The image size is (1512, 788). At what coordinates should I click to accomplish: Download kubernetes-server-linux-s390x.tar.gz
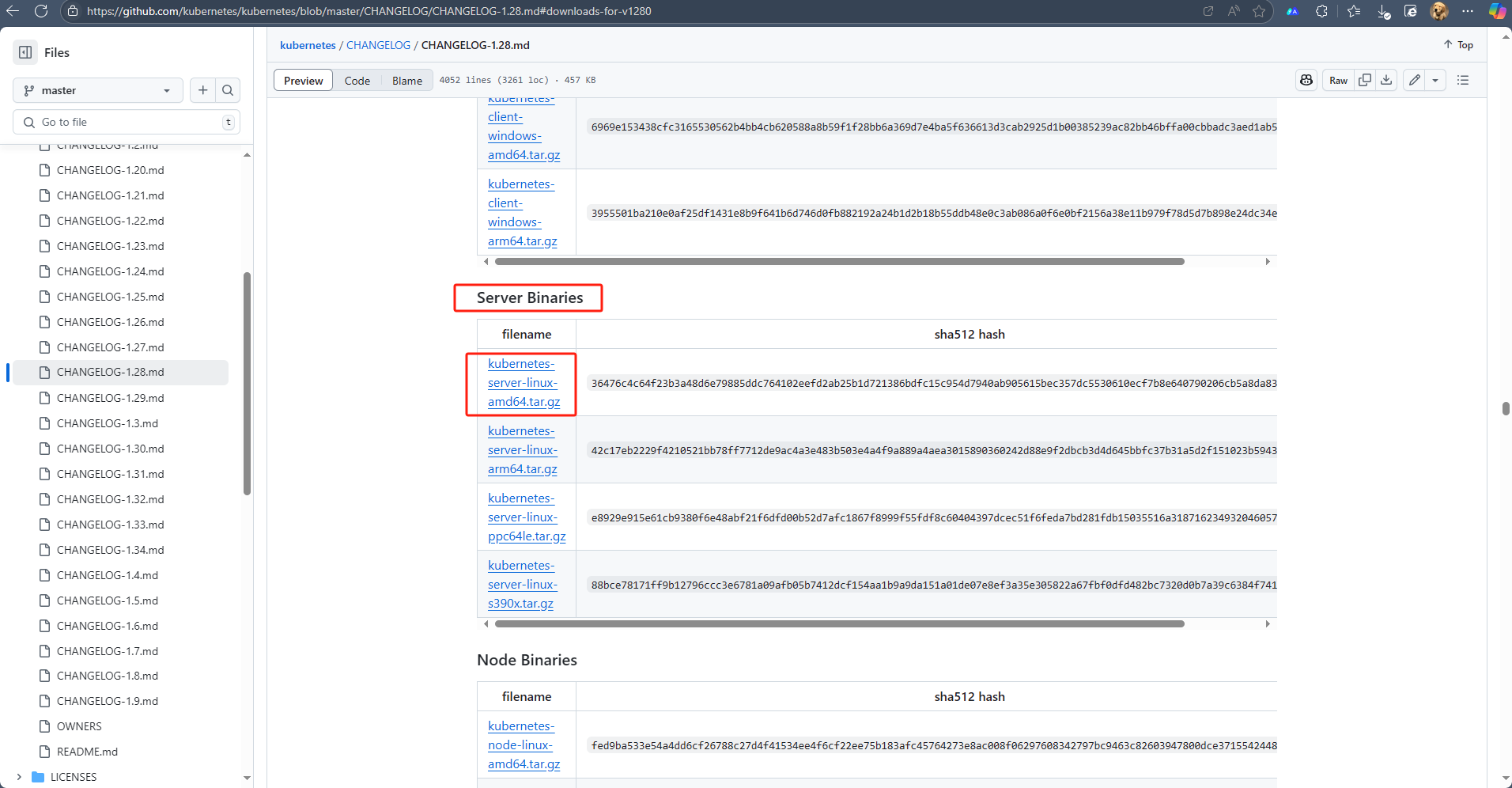pyautogui.click(x=523, y=585)
